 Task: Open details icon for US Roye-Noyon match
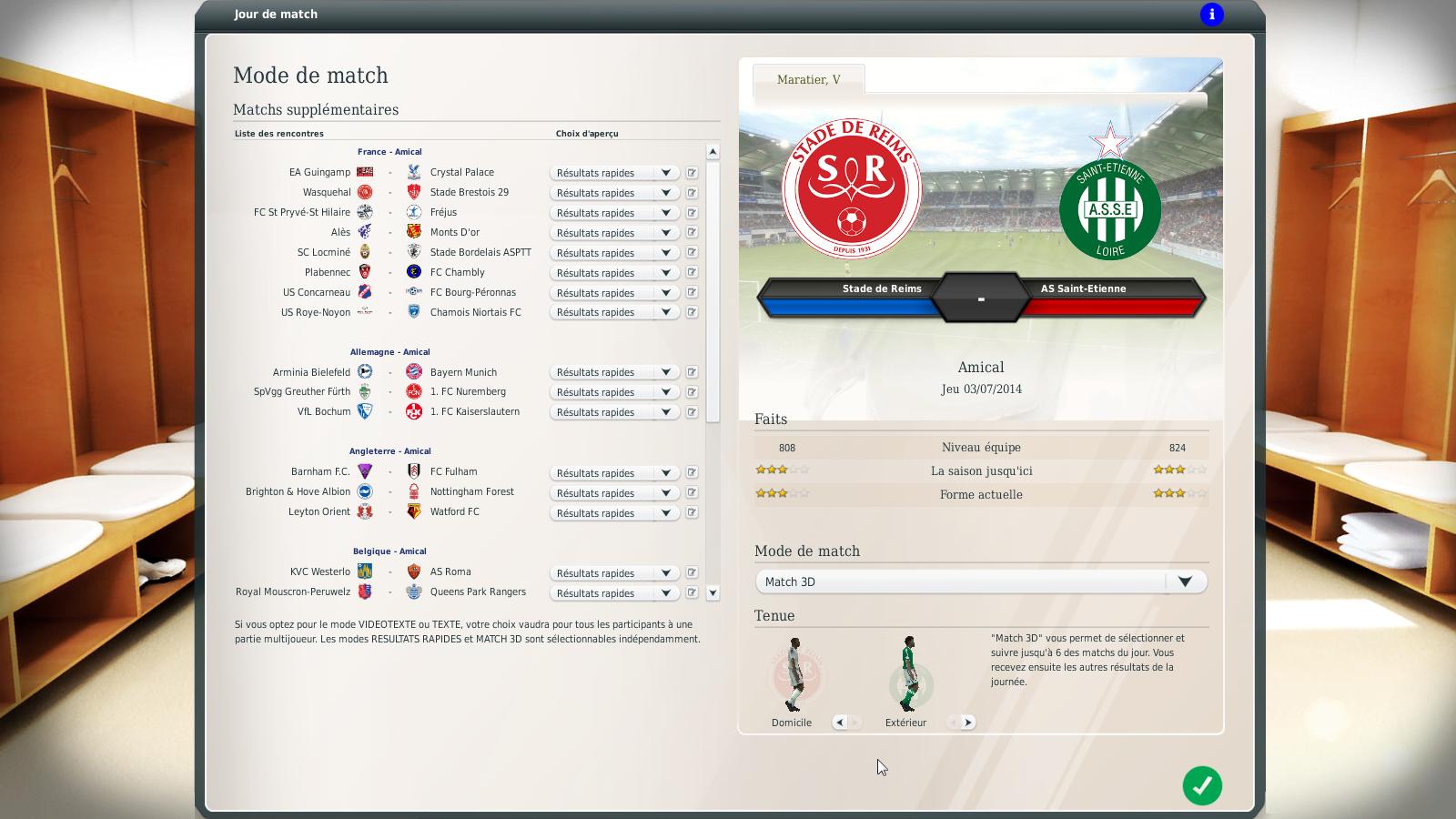tap(692, 312)
